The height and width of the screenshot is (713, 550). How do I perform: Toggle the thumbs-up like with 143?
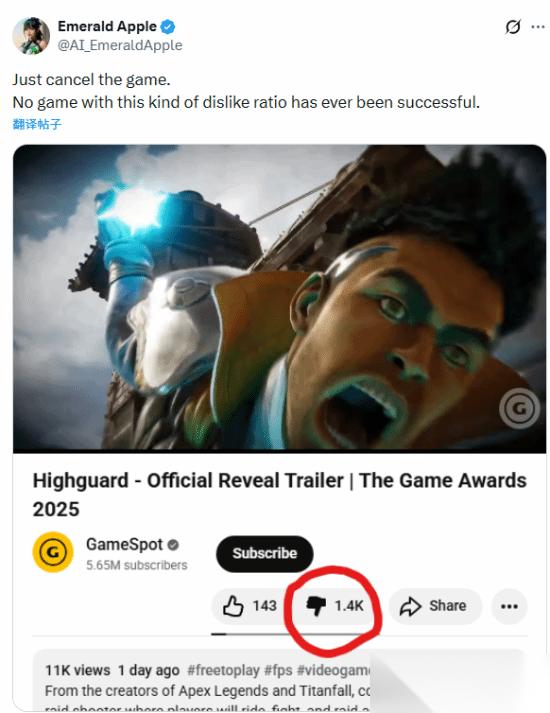[x=249, y=606]
